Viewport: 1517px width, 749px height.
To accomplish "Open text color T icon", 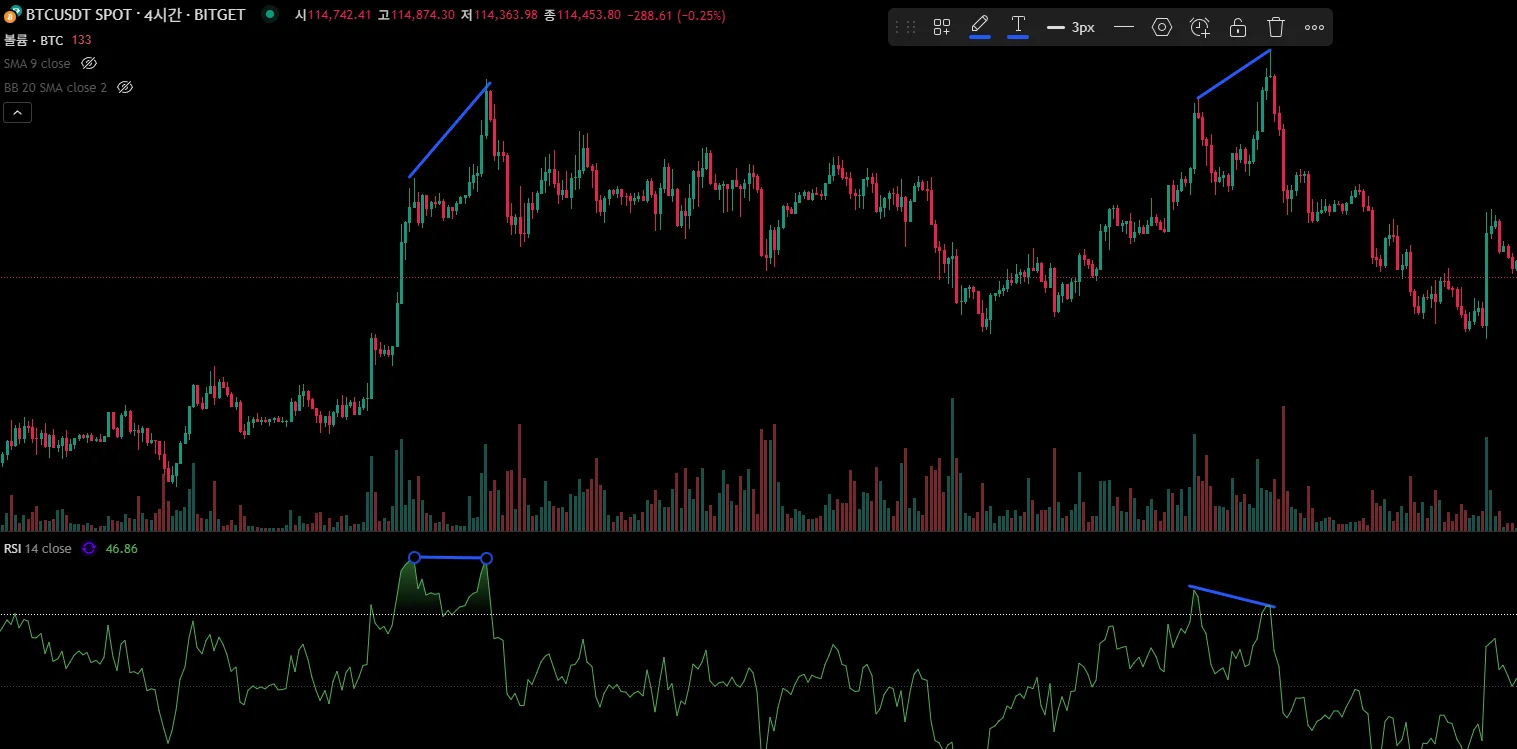I will [1018, 27].
